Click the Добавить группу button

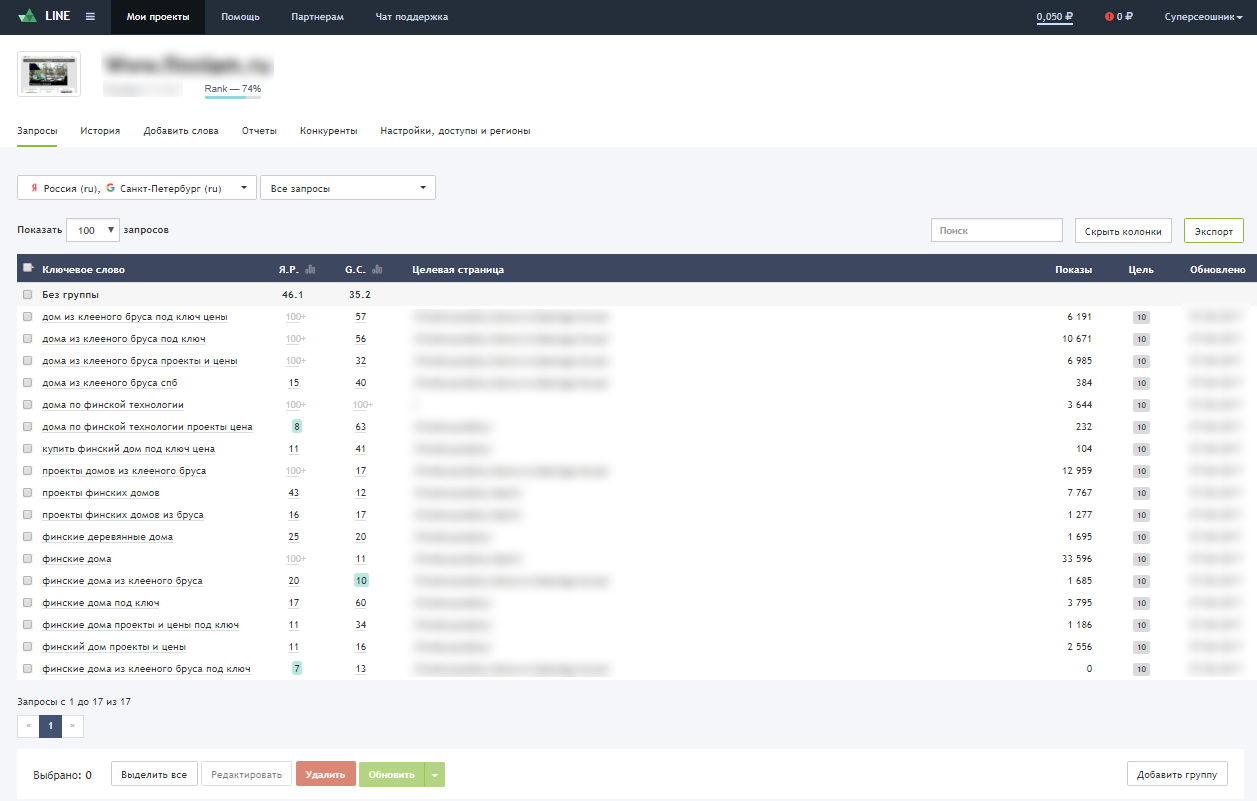click(x=1176, y=775)
